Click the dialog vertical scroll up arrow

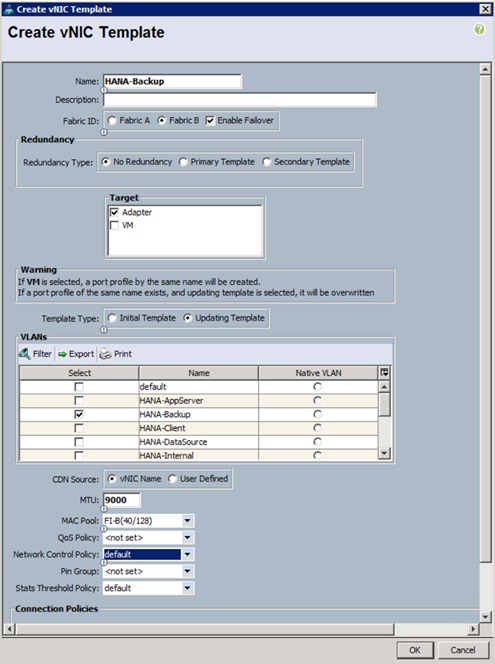tap(485, 69)
